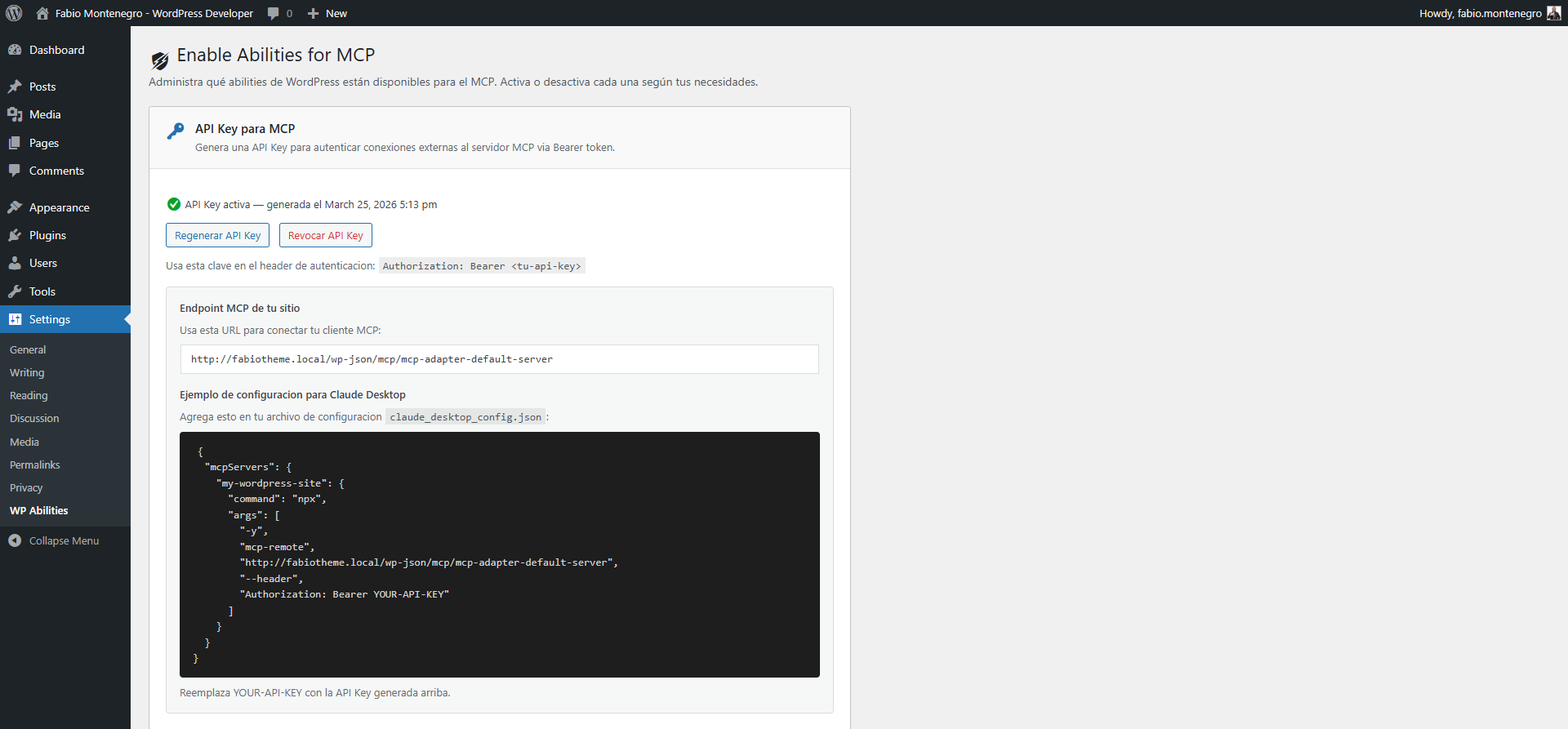Click Collapse Menu text in sidebar
1568x729 pixels.
[x=64, y=540]
